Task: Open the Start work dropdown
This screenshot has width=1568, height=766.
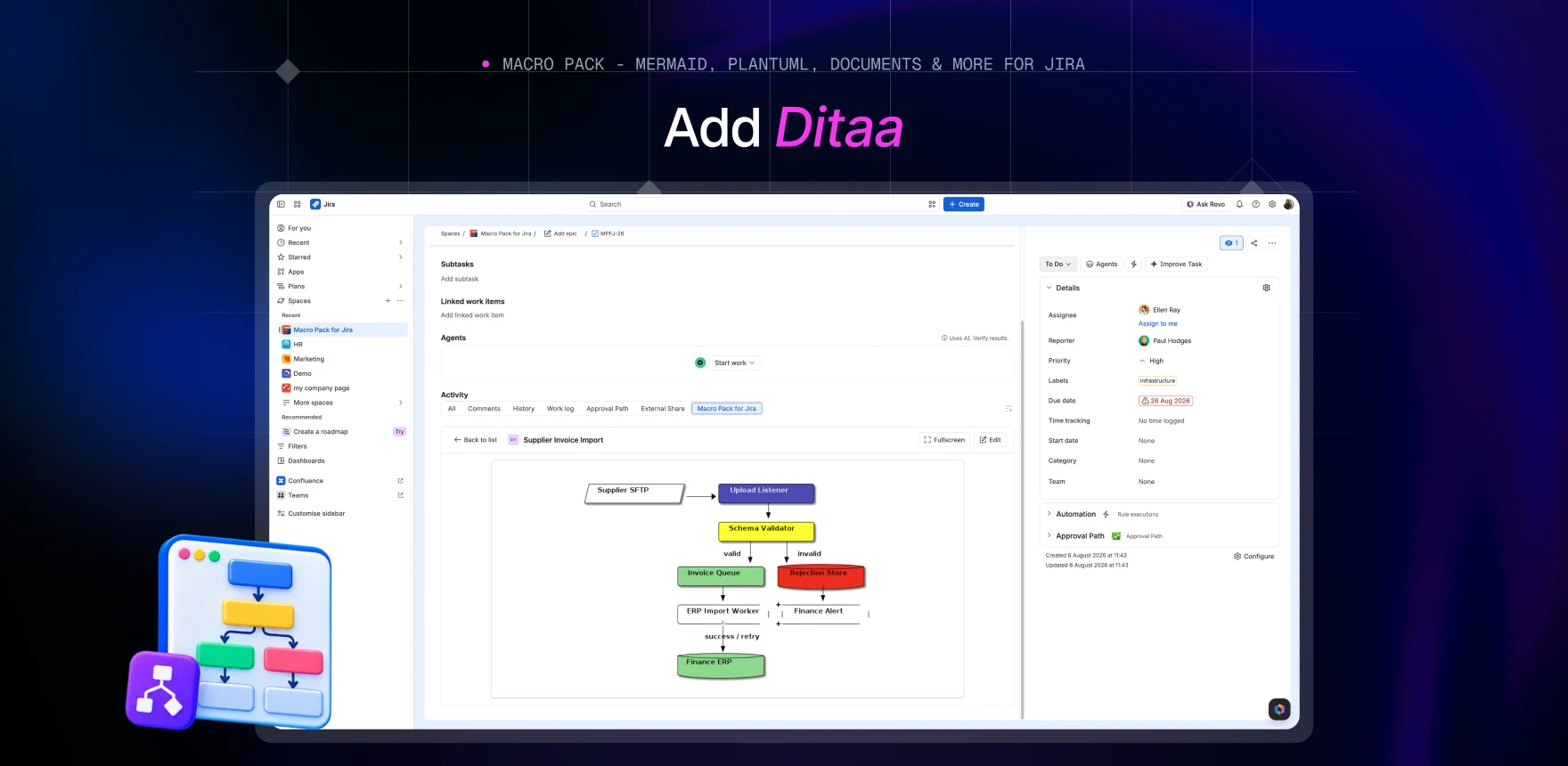Action: click(734, 363)
